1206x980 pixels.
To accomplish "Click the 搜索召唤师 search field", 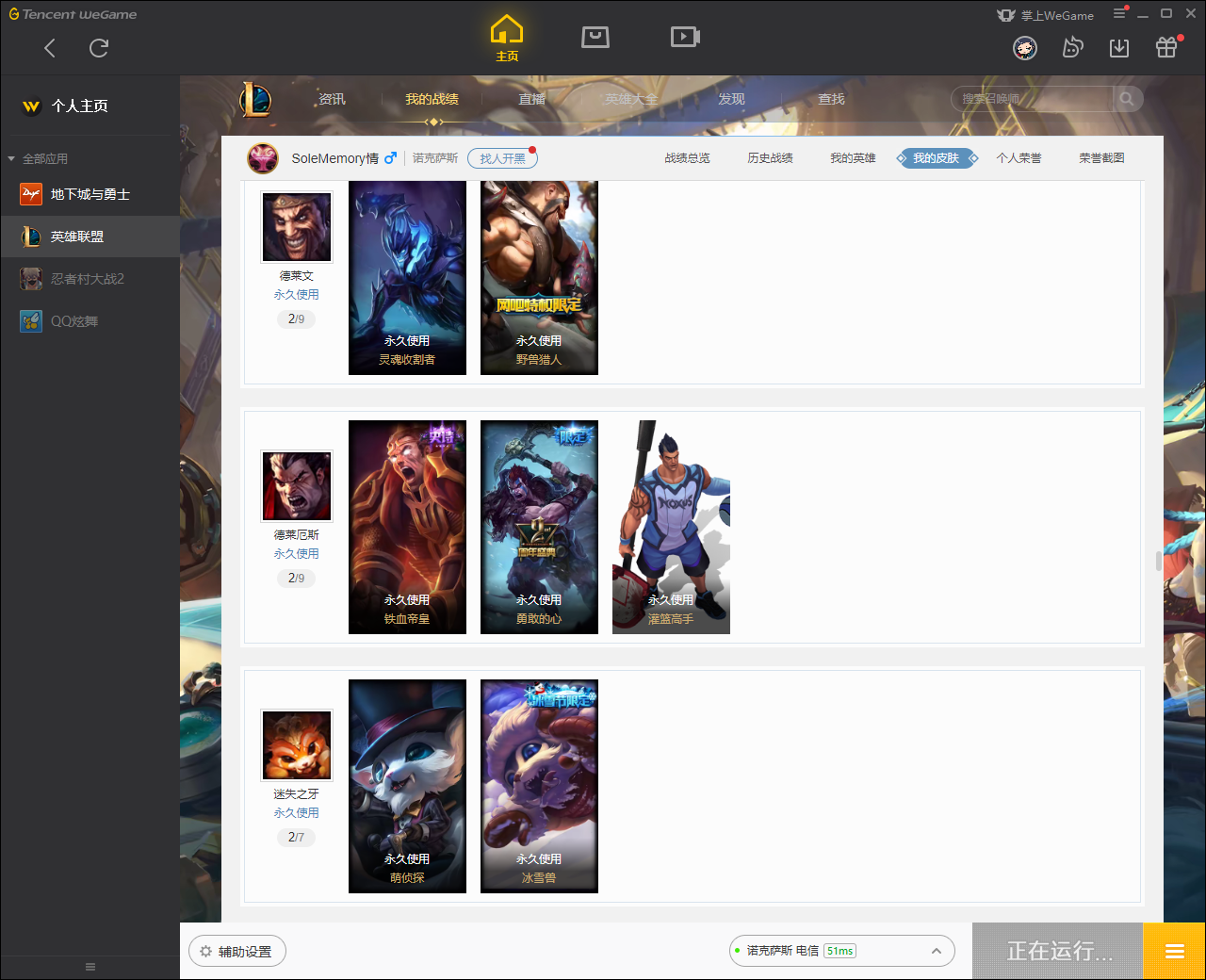I will 1033,99.
